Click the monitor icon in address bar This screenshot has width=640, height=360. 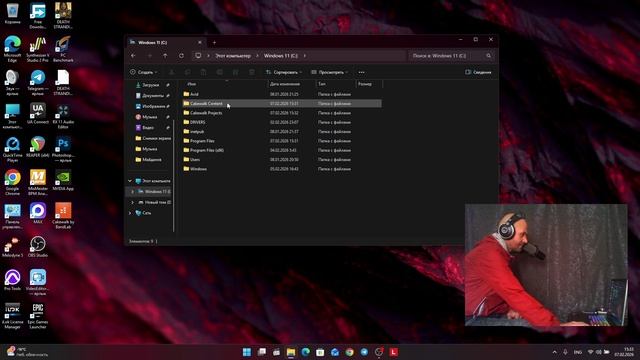(198, 56)
